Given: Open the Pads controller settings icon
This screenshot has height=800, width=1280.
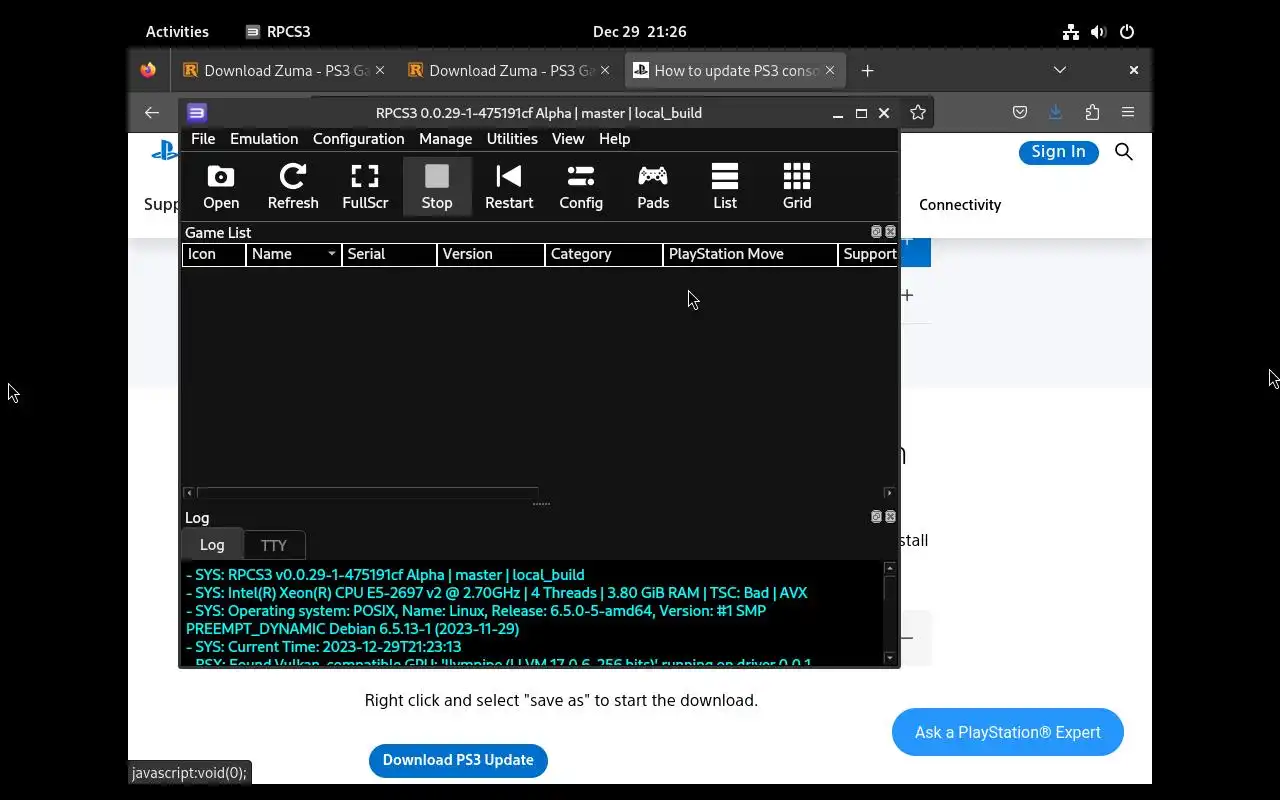Looking at the screenshot, I should click(x=653, y=187).
